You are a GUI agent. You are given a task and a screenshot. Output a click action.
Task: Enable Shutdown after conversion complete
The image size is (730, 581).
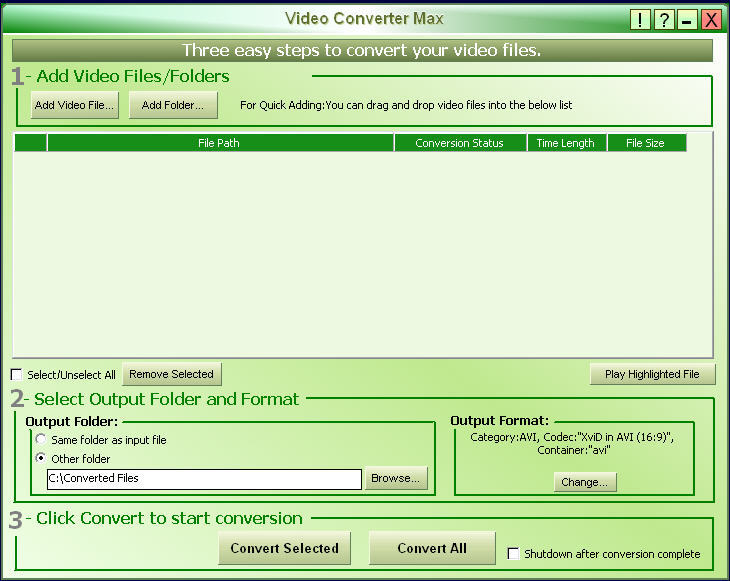click(514, 554)
